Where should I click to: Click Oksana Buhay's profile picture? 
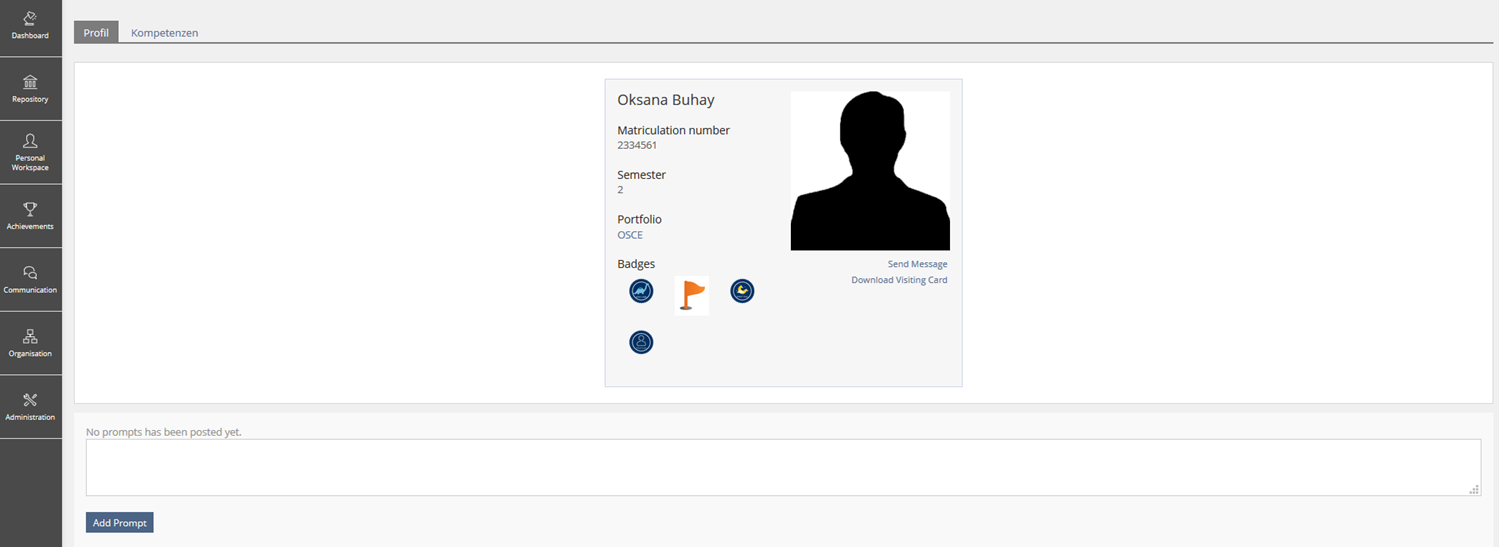pos(870,170)
